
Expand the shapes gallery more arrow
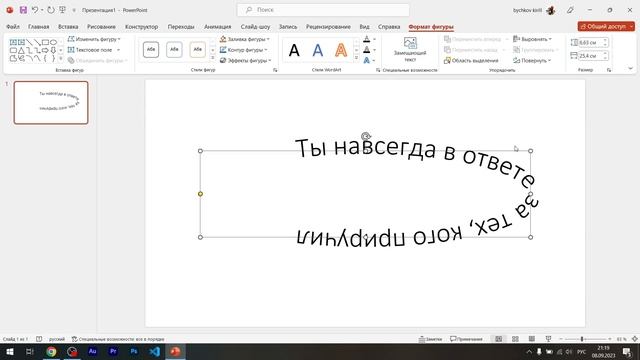61,59
